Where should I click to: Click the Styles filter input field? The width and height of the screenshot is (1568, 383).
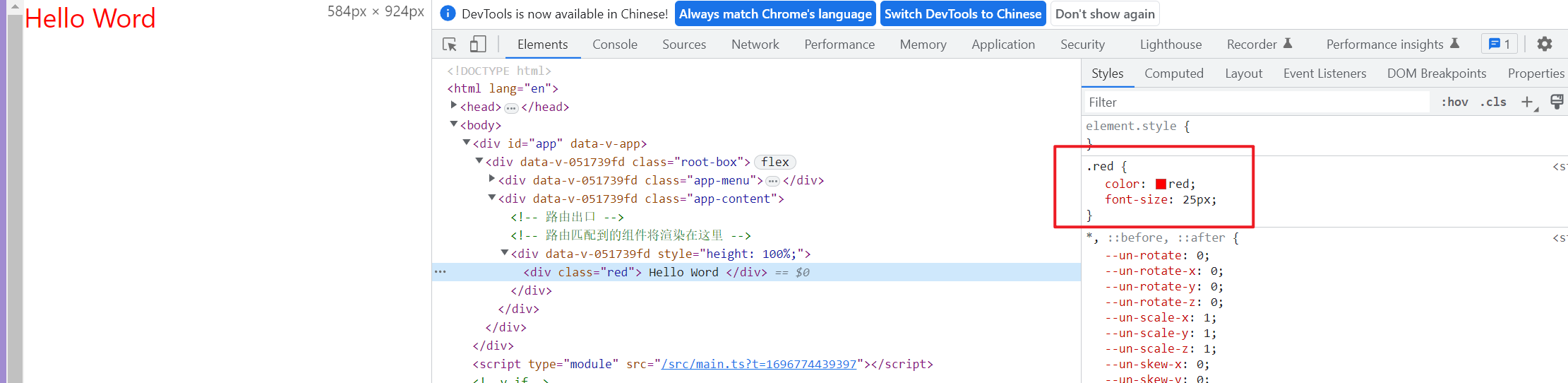point(1257,102)
